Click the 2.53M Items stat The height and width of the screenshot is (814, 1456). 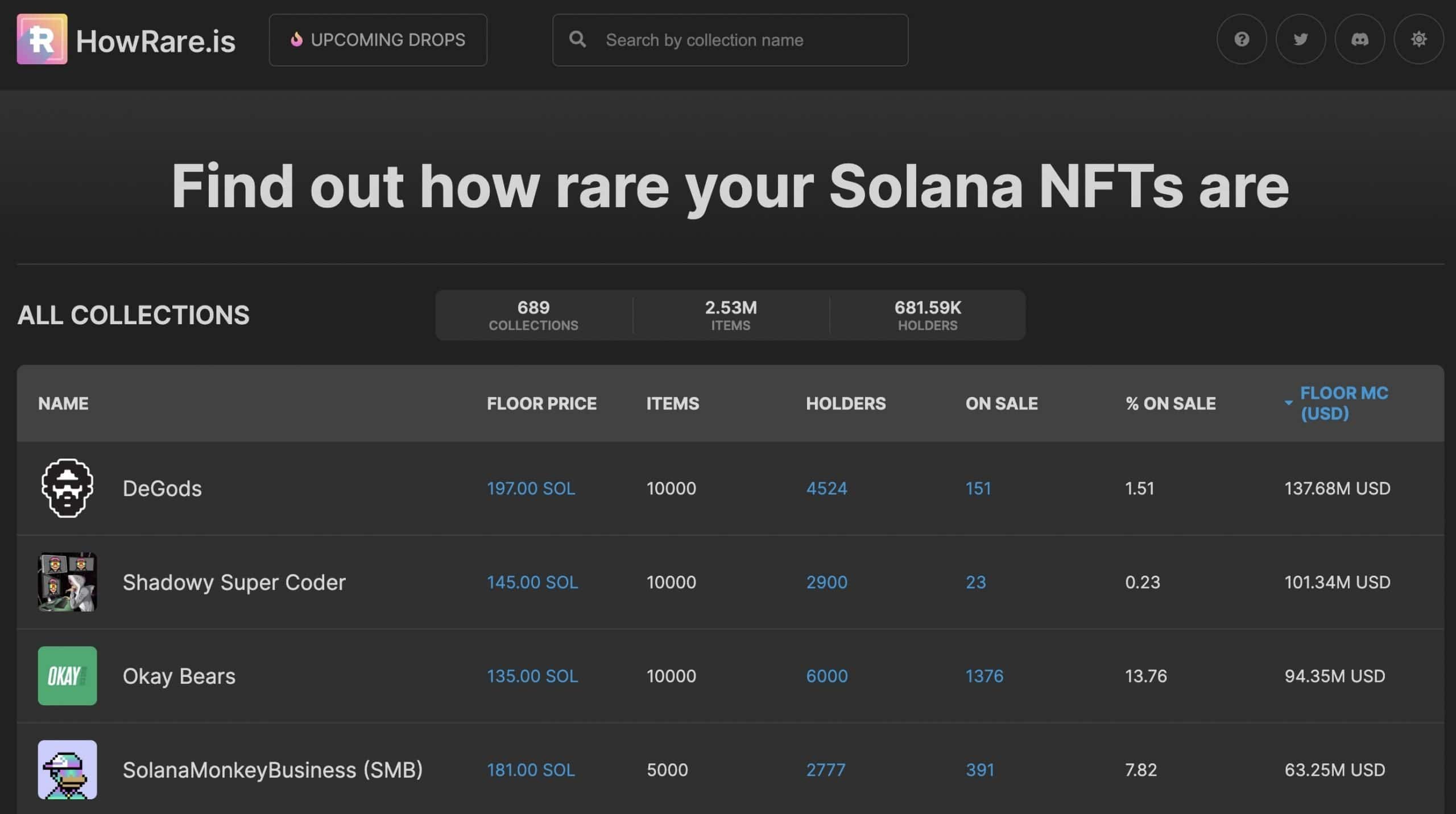coord(731,316)
